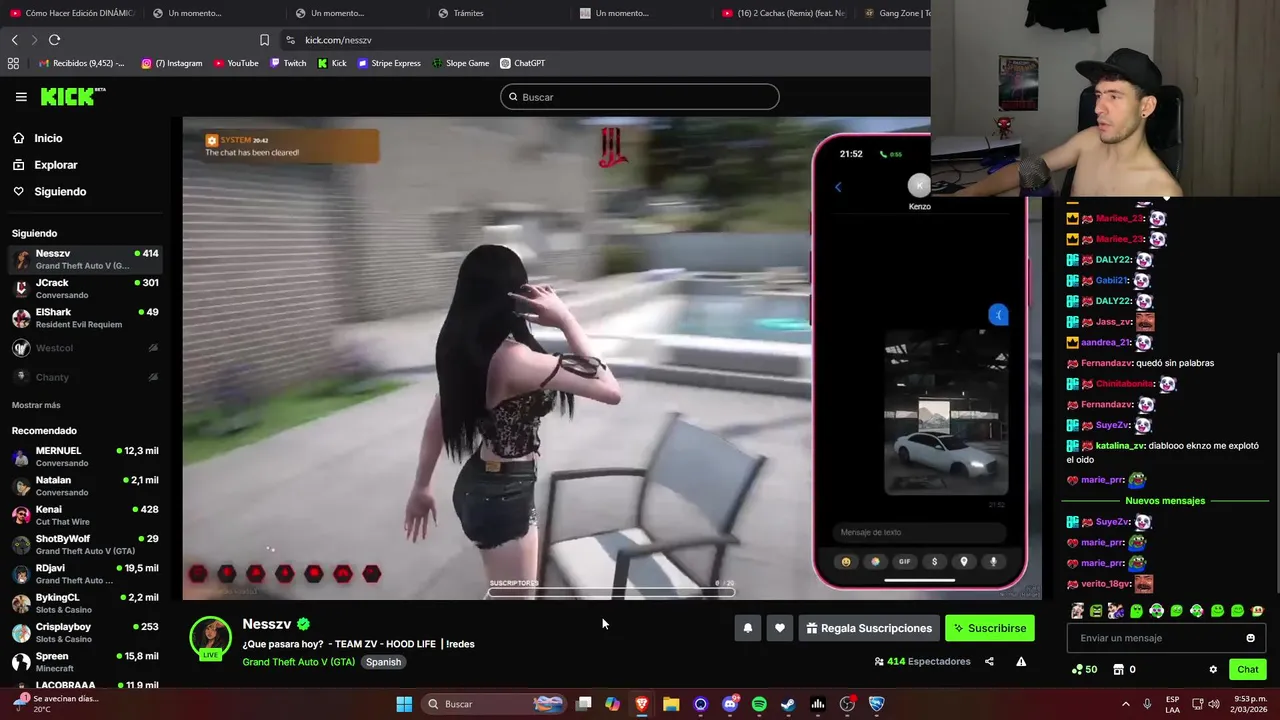This screenshot has width=1280, height=720.
Task: Open the Windows Start menu
Action: [404, 704]
